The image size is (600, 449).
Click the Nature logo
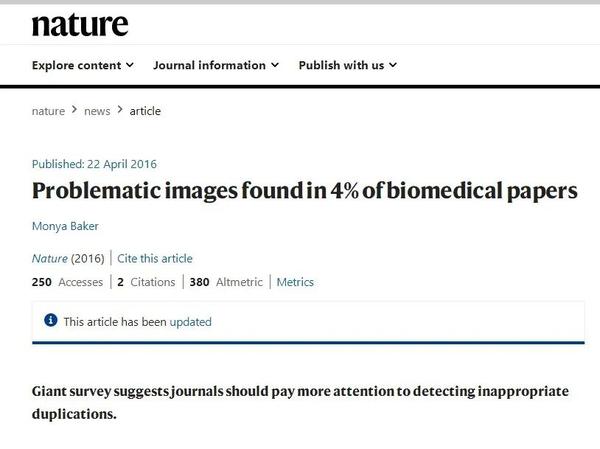pos(80,24)
